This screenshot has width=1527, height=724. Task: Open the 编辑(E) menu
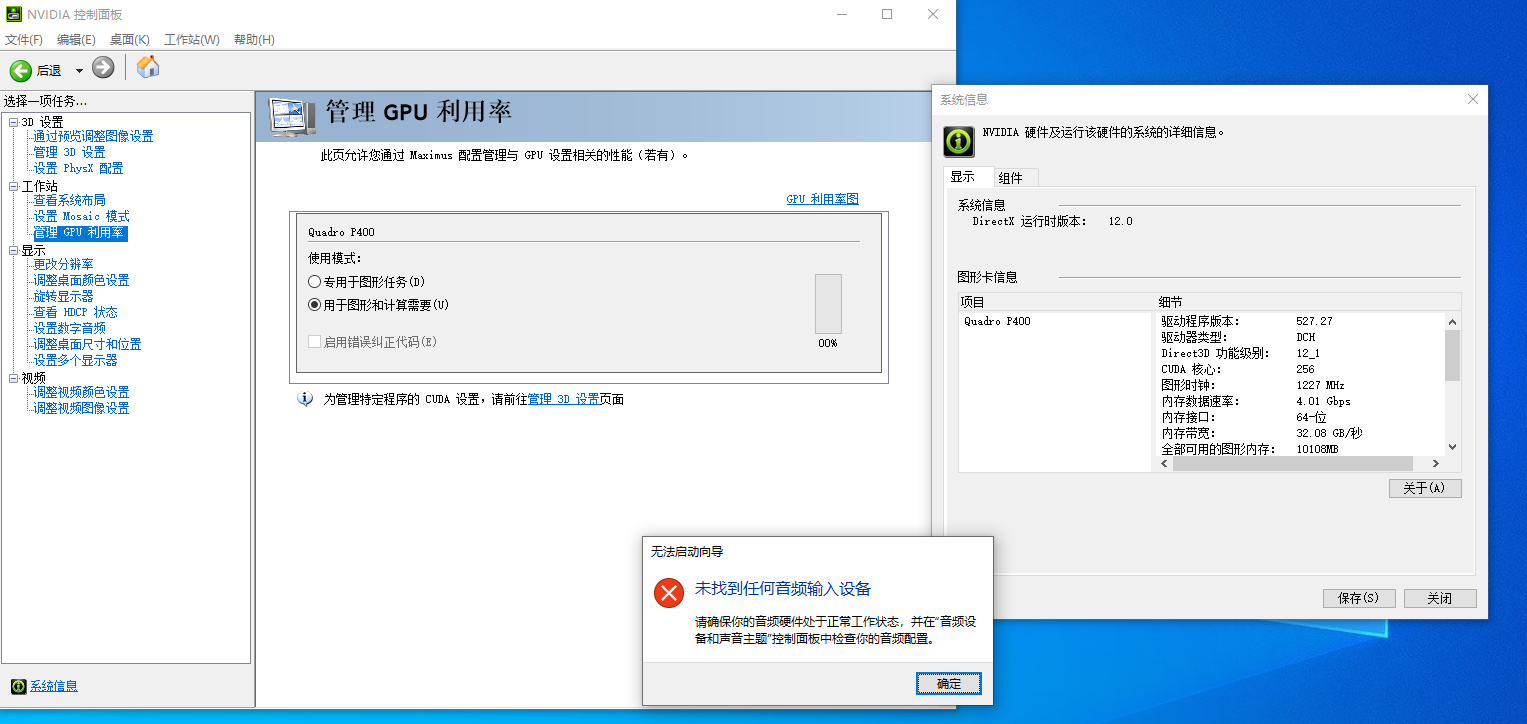click(76, 40)
